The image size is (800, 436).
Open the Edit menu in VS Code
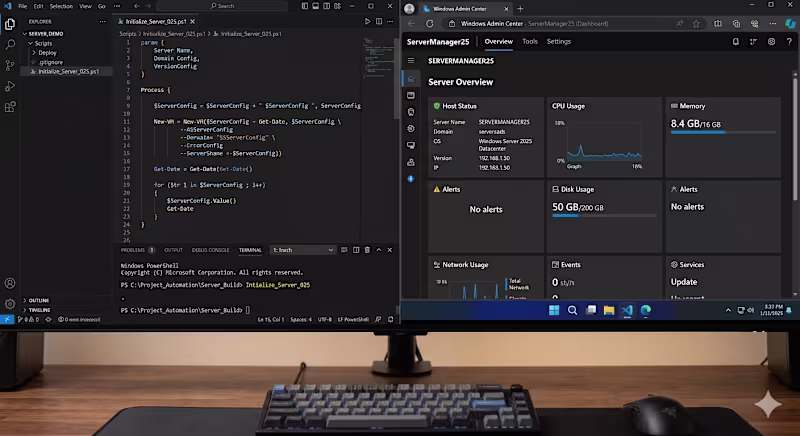tap(39, 6)
